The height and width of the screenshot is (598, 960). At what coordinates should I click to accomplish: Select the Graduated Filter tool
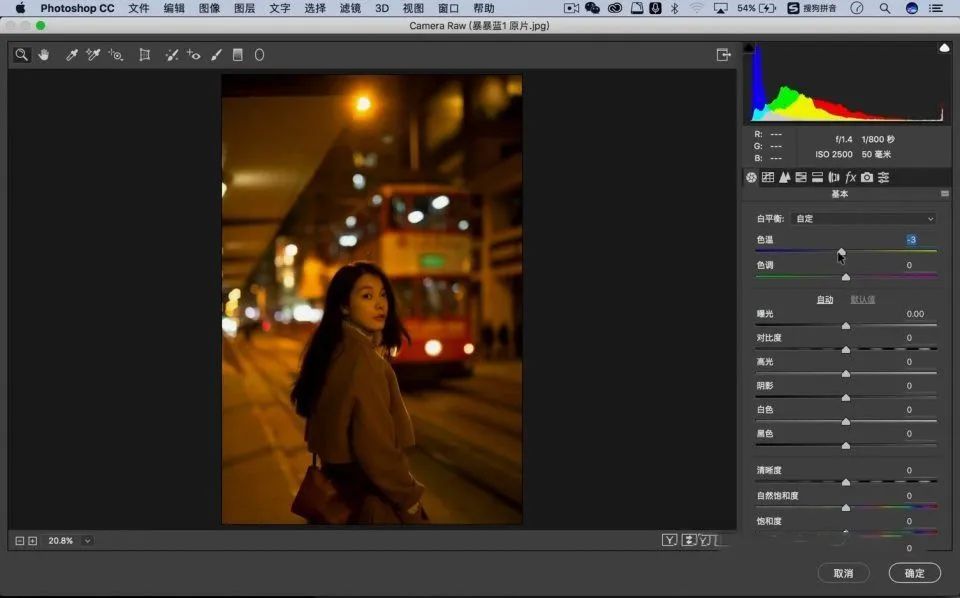click(x=238, y=55)
